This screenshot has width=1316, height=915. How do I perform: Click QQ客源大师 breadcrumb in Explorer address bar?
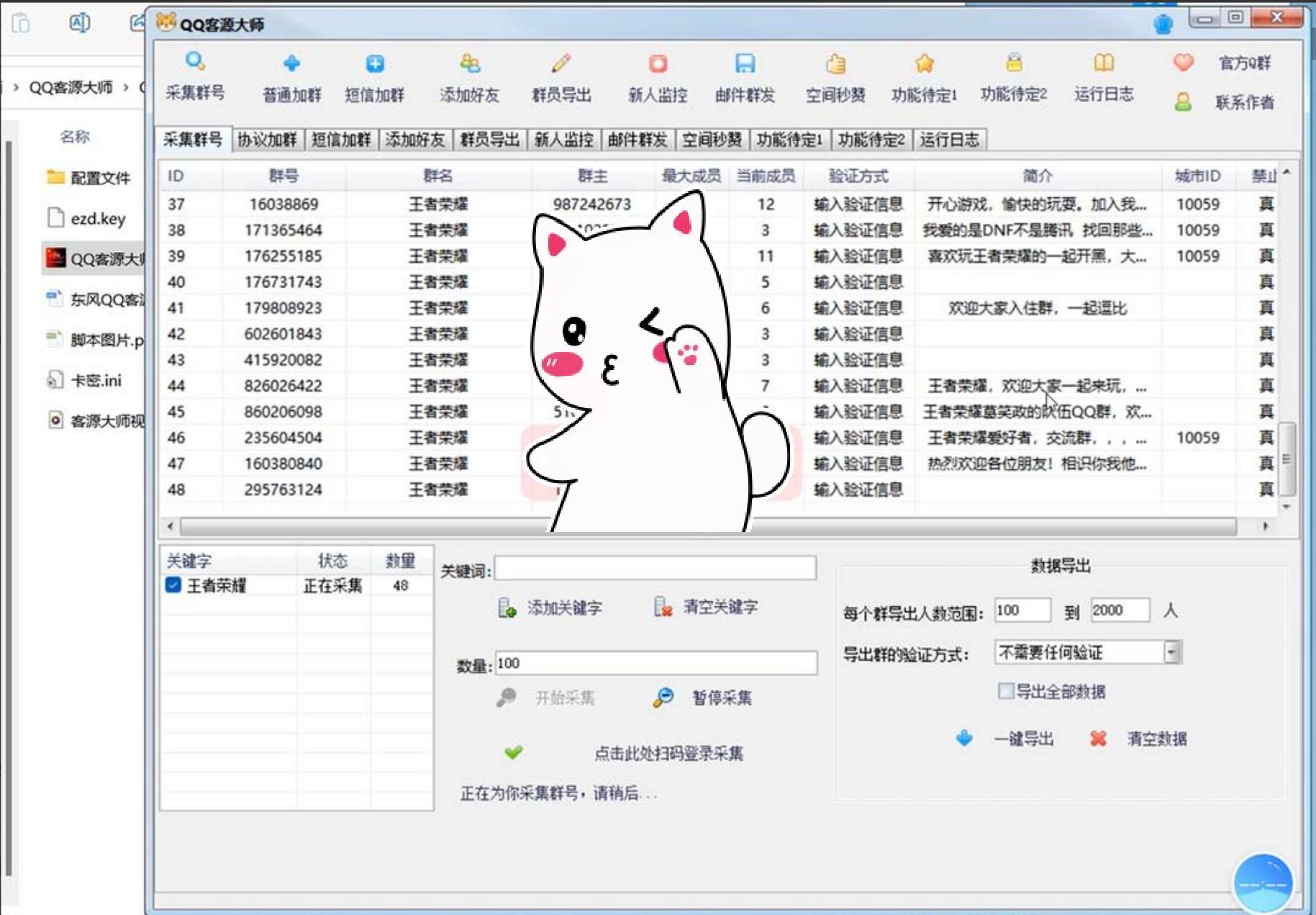[71, 87]
